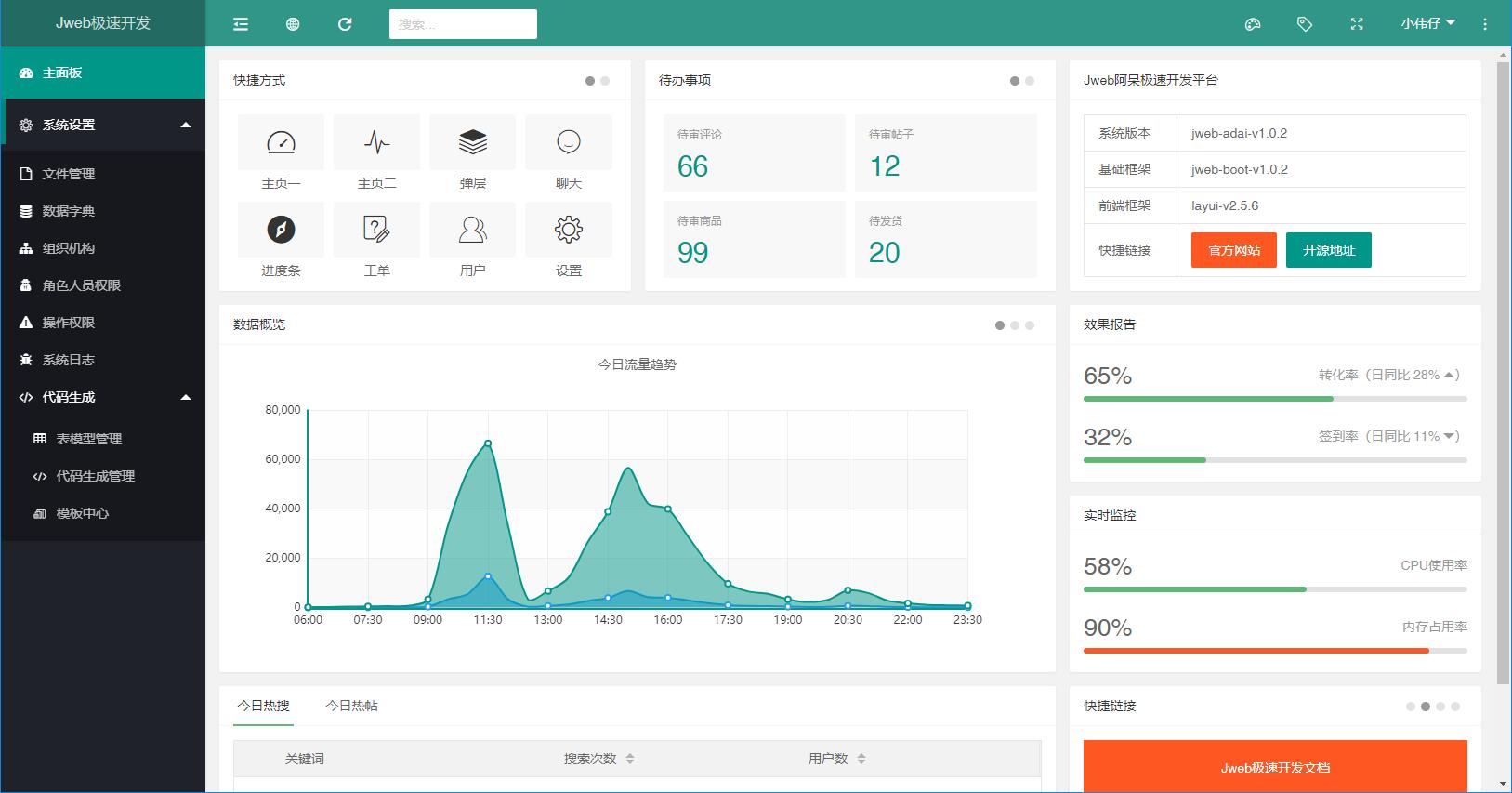Image resolution: width=1512 pixels, height=793 pixels.
Task: Open the 小伟仔 user dropdown
Action: tap(1427, 23)
